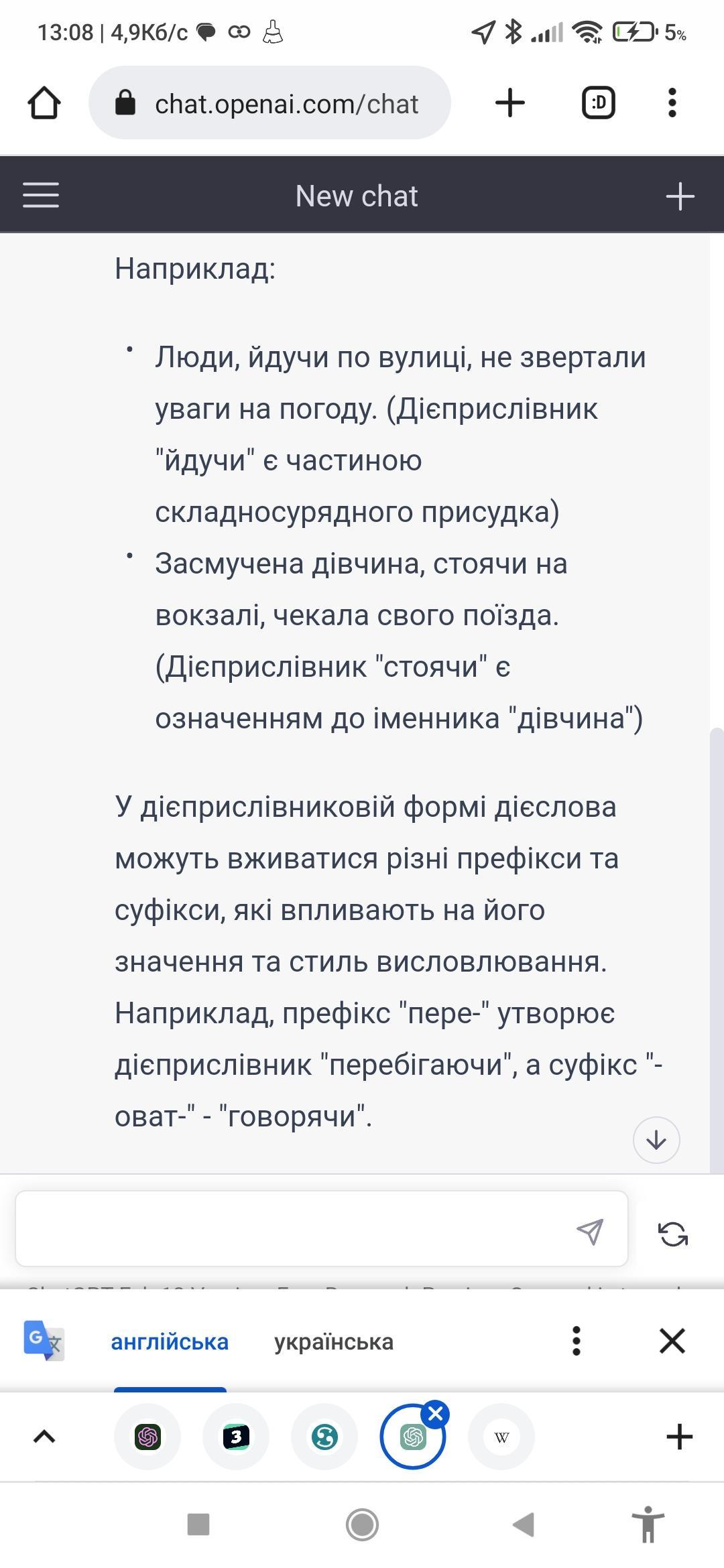Image resolution: width=724 pixels, height=1568 pixels.
Task: Click the regenerate response icon
Action: point(673,1234)
